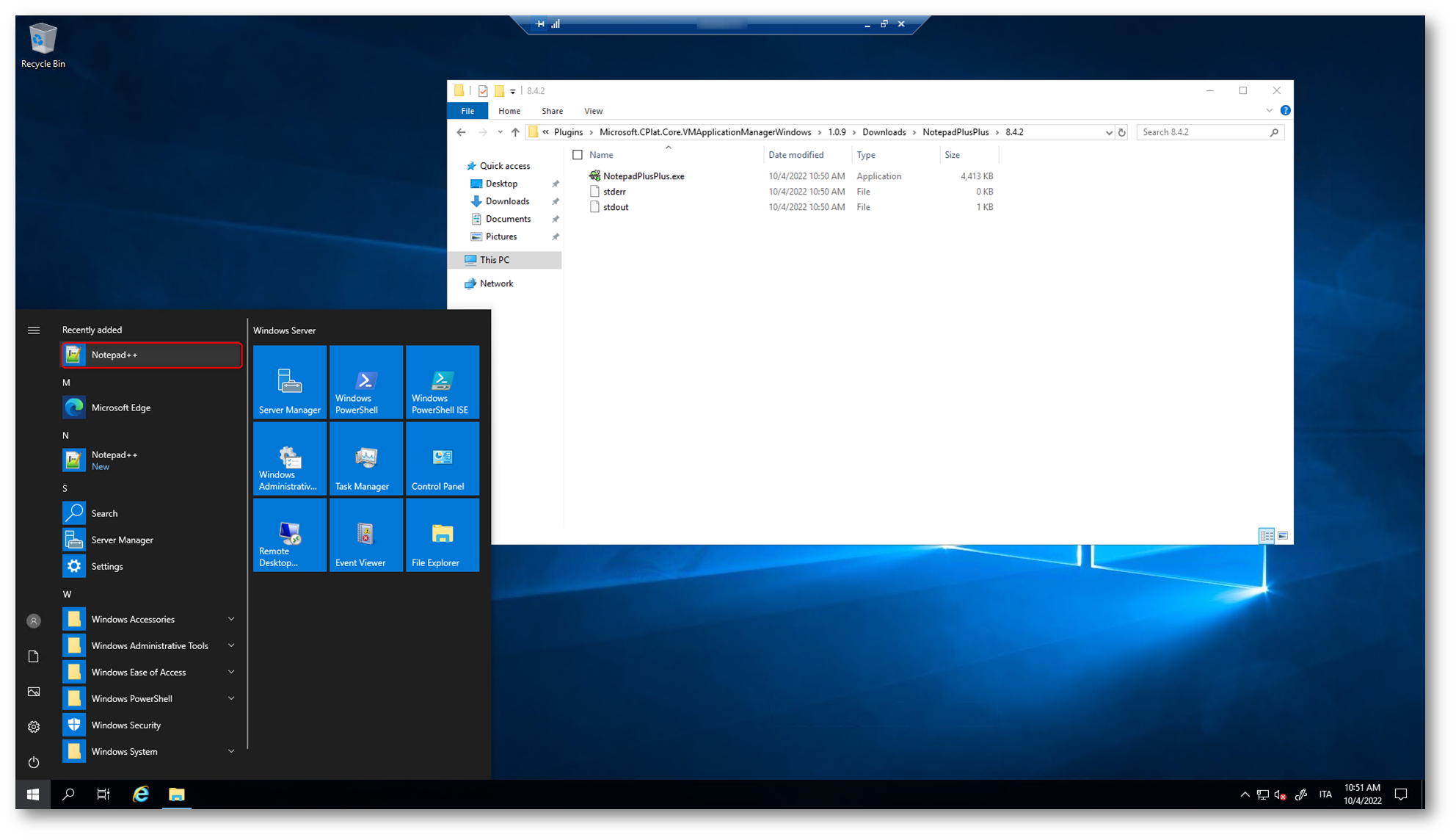
Task: Click the Start menu hamburger icon
Action: (x=34, y=330)
